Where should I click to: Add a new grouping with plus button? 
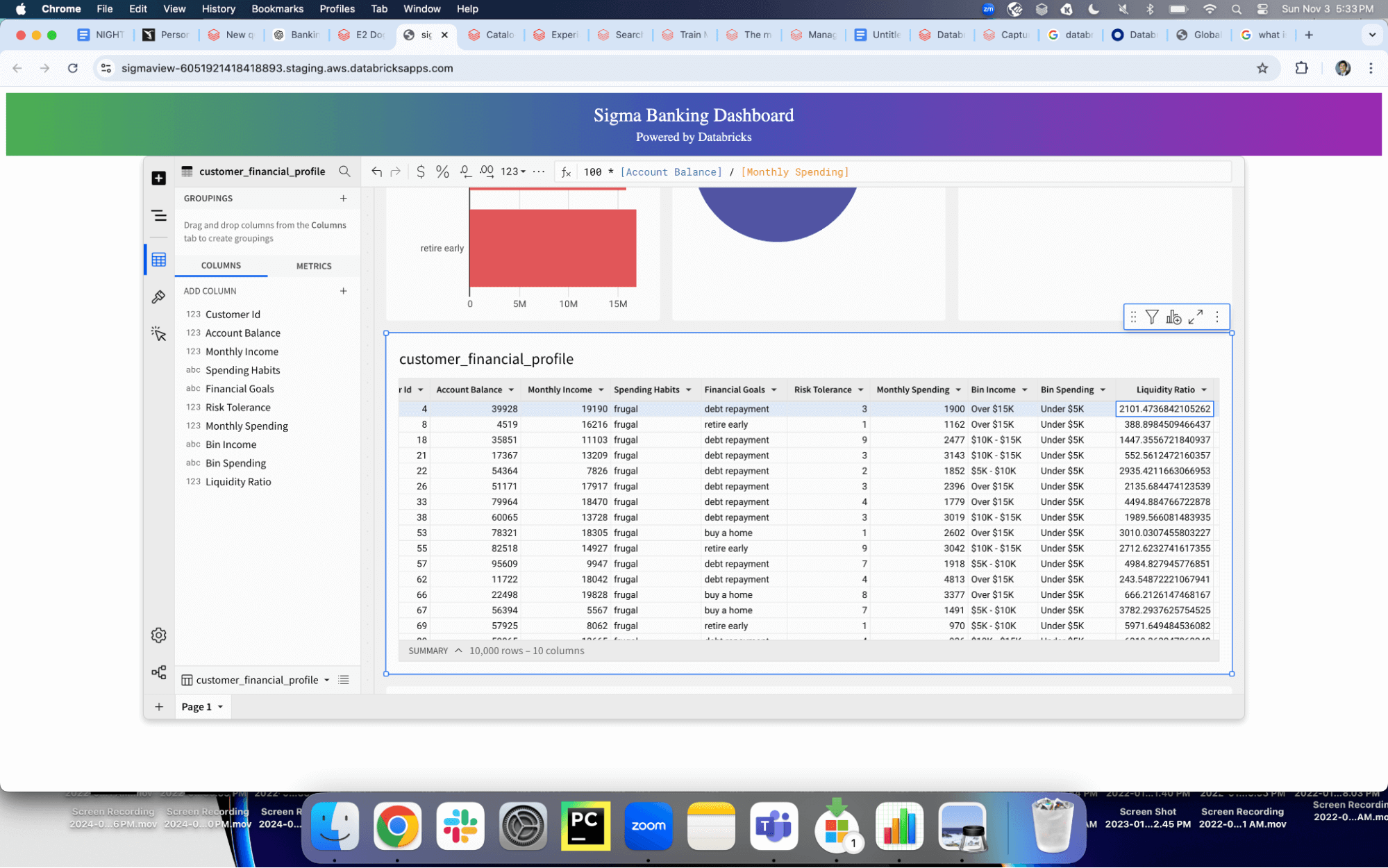[343, 199]
